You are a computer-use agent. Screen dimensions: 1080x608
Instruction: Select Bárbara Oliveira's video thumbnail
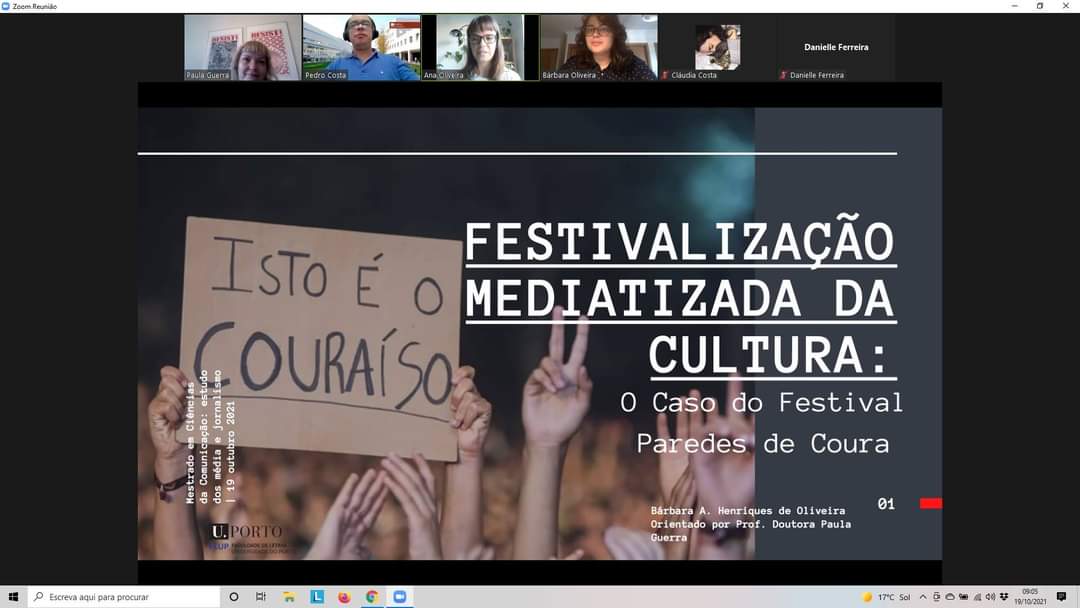point(599,48)
